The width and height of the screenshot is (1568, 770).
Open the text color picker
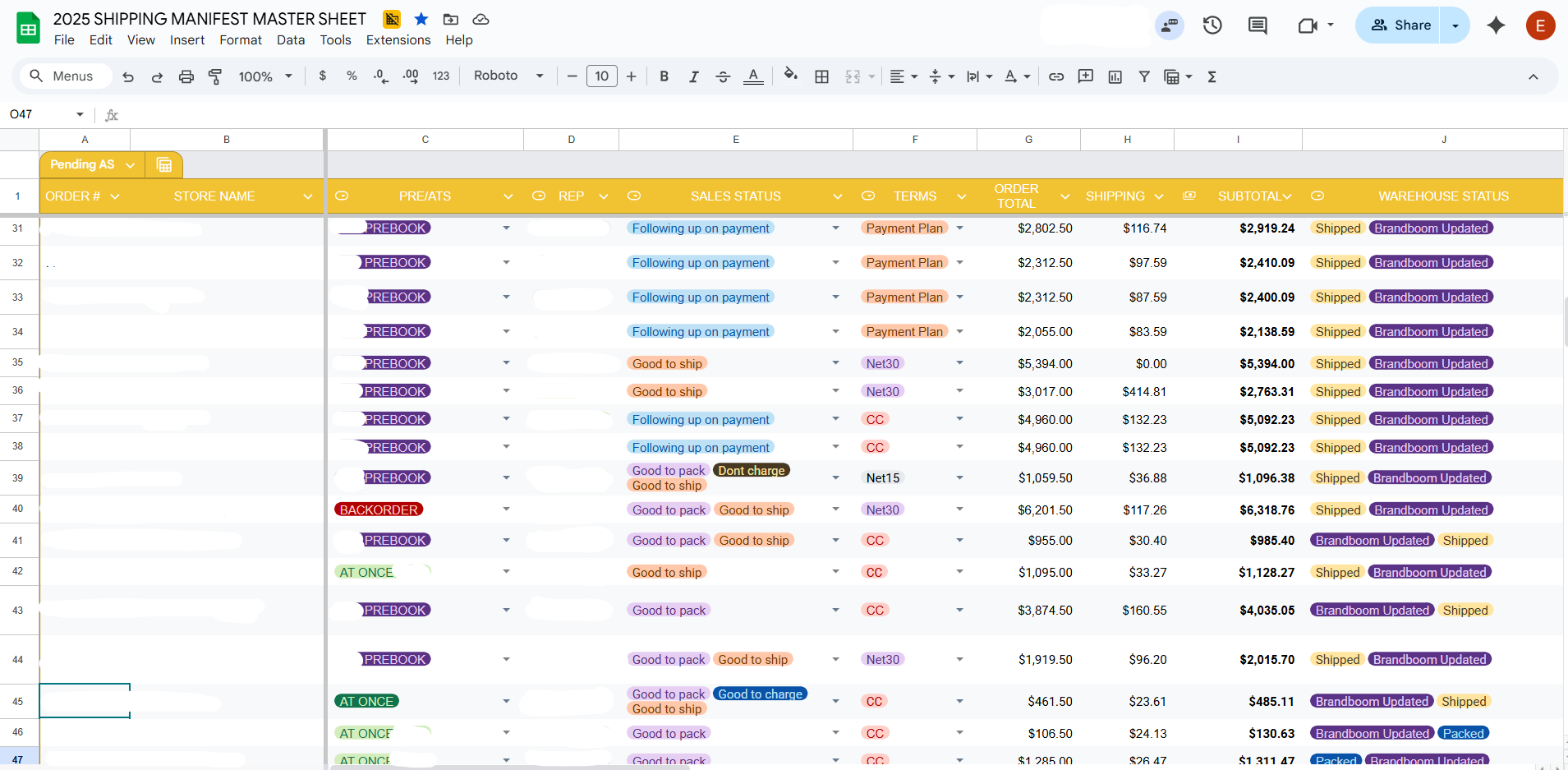tap(753, 76)
